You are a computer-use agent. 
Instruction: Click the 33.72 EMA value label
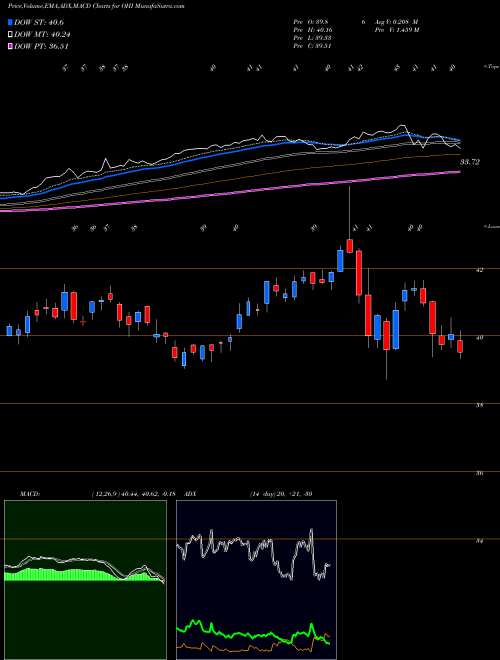click(470, 162)
